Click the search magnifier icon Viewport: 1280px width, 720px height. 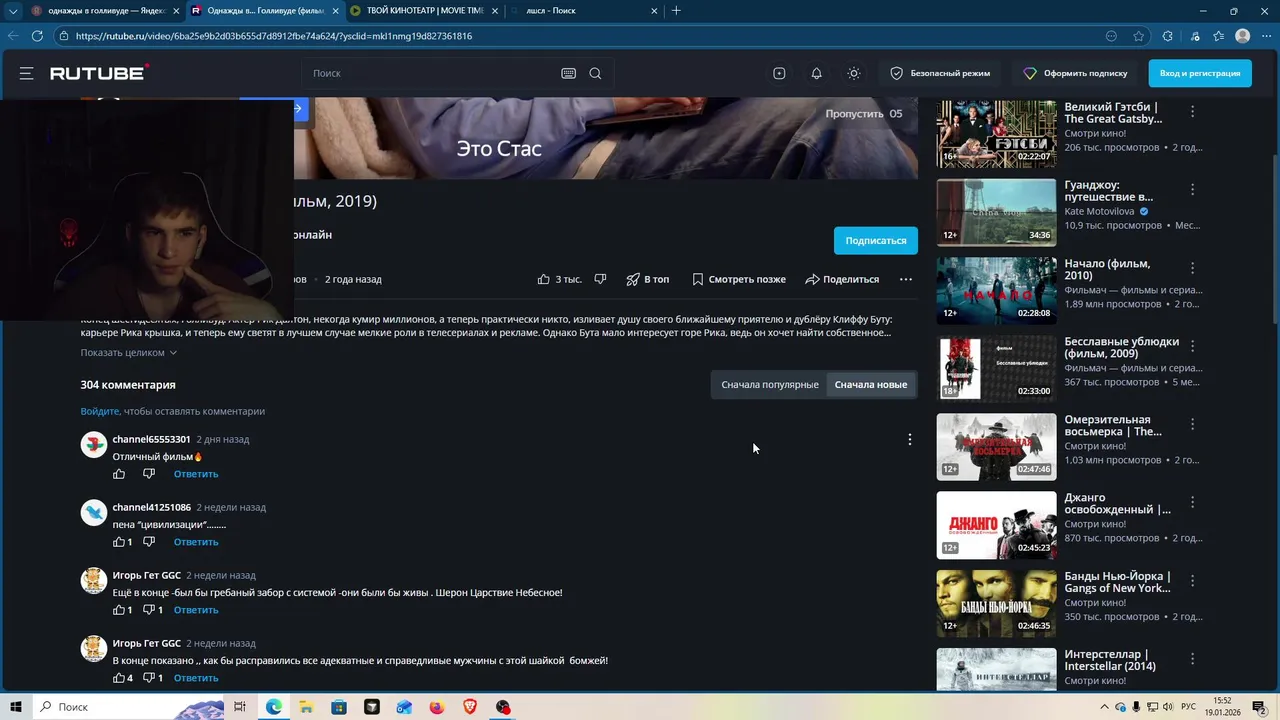tap(595, 73)
